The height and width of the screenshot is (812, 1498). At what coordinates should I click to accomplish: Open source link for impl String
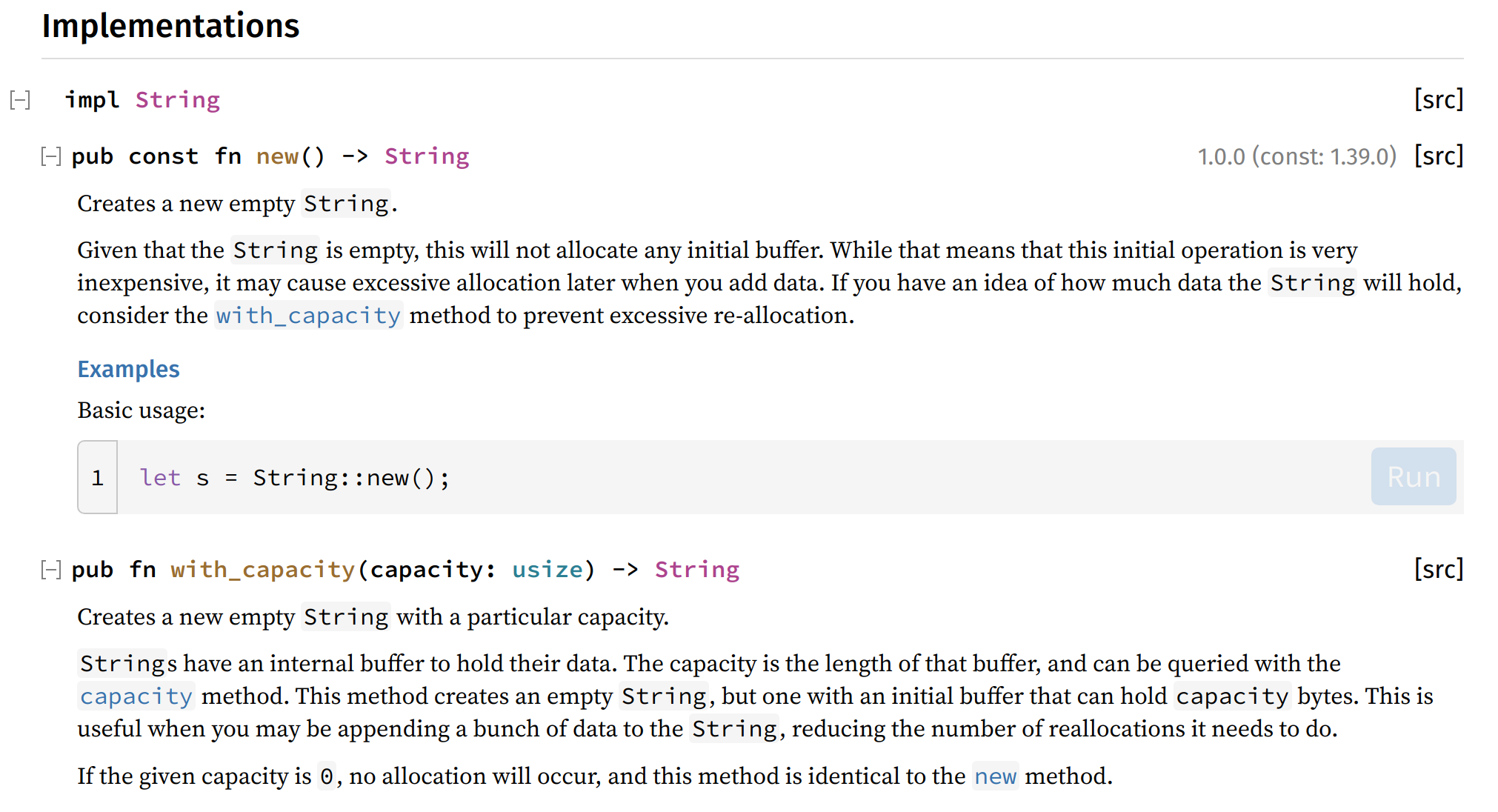tap(1439, 99)
